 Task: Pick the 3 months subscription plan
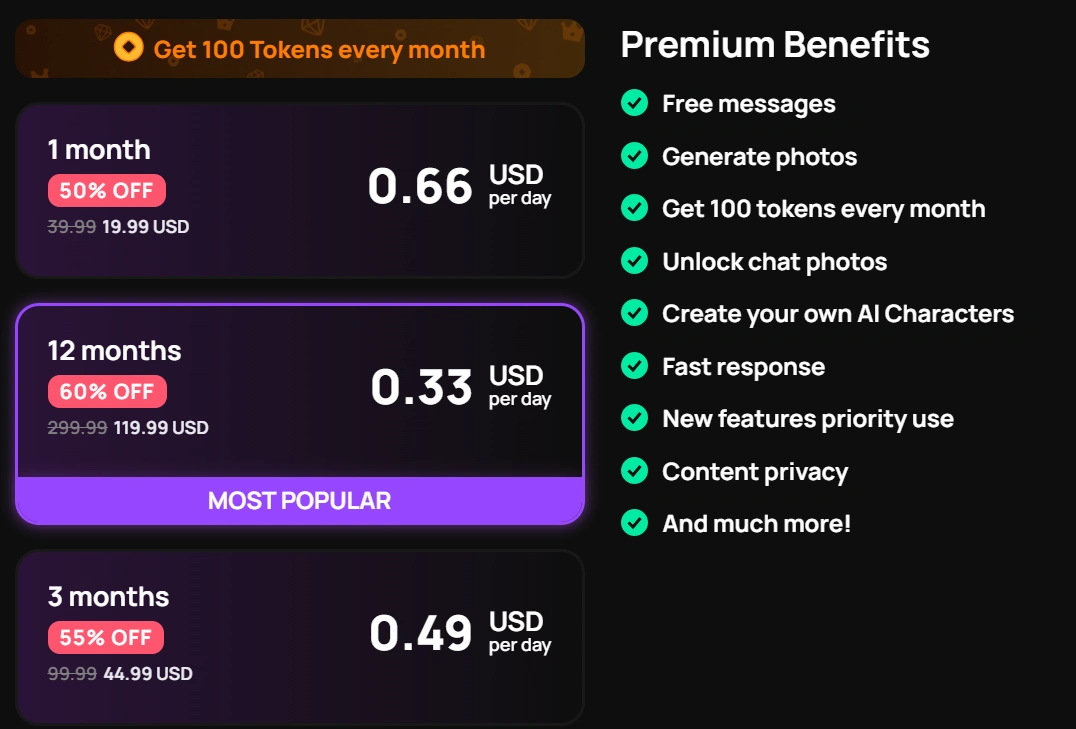[x=299, y=636]
